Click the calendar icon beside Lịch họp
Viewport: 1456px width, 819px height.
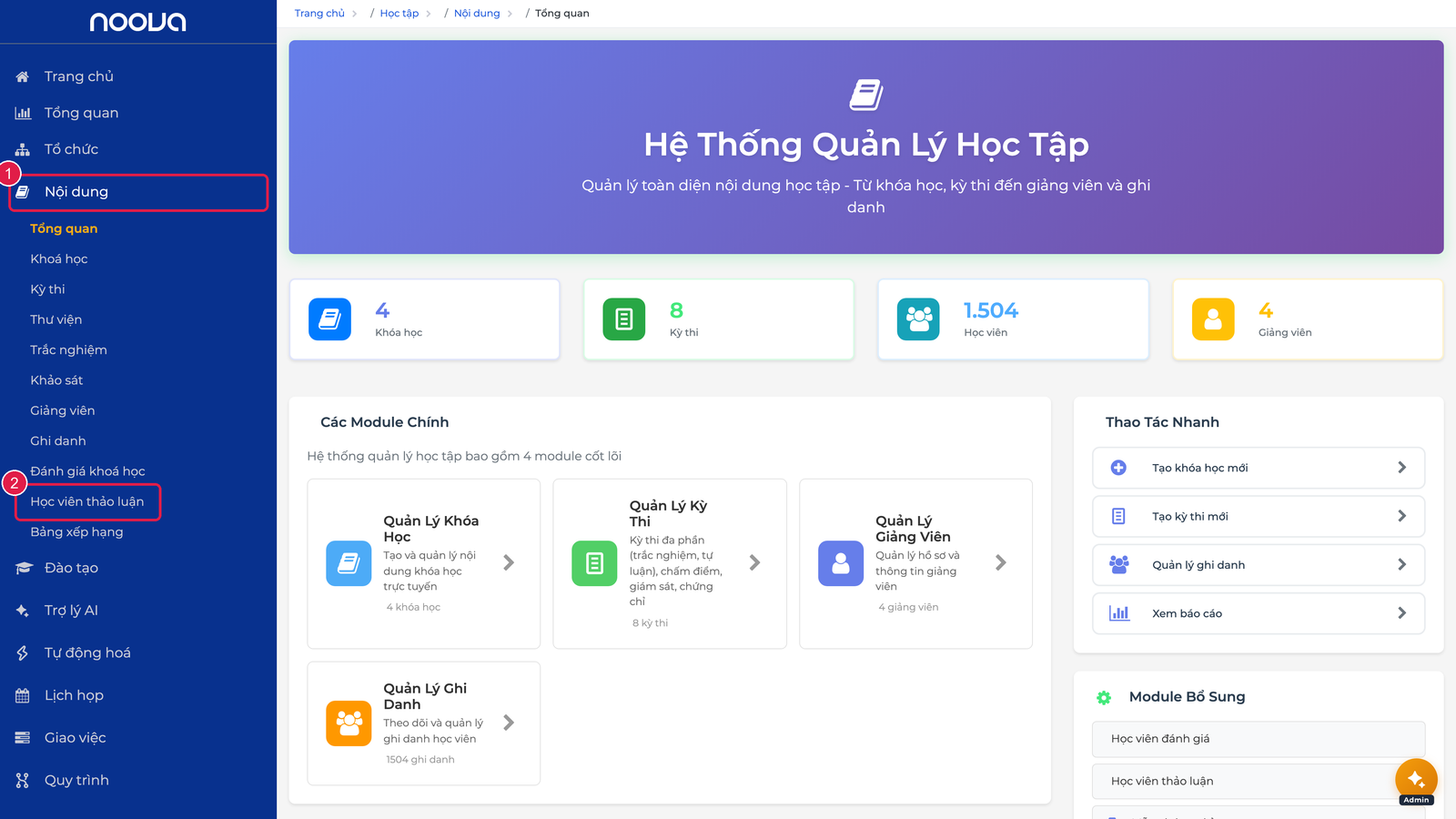click(23, 695)
